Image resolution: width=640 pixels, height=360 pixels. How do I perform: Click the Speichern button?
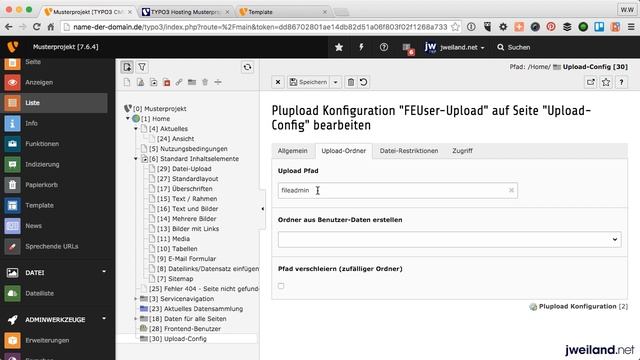(309, 82)
